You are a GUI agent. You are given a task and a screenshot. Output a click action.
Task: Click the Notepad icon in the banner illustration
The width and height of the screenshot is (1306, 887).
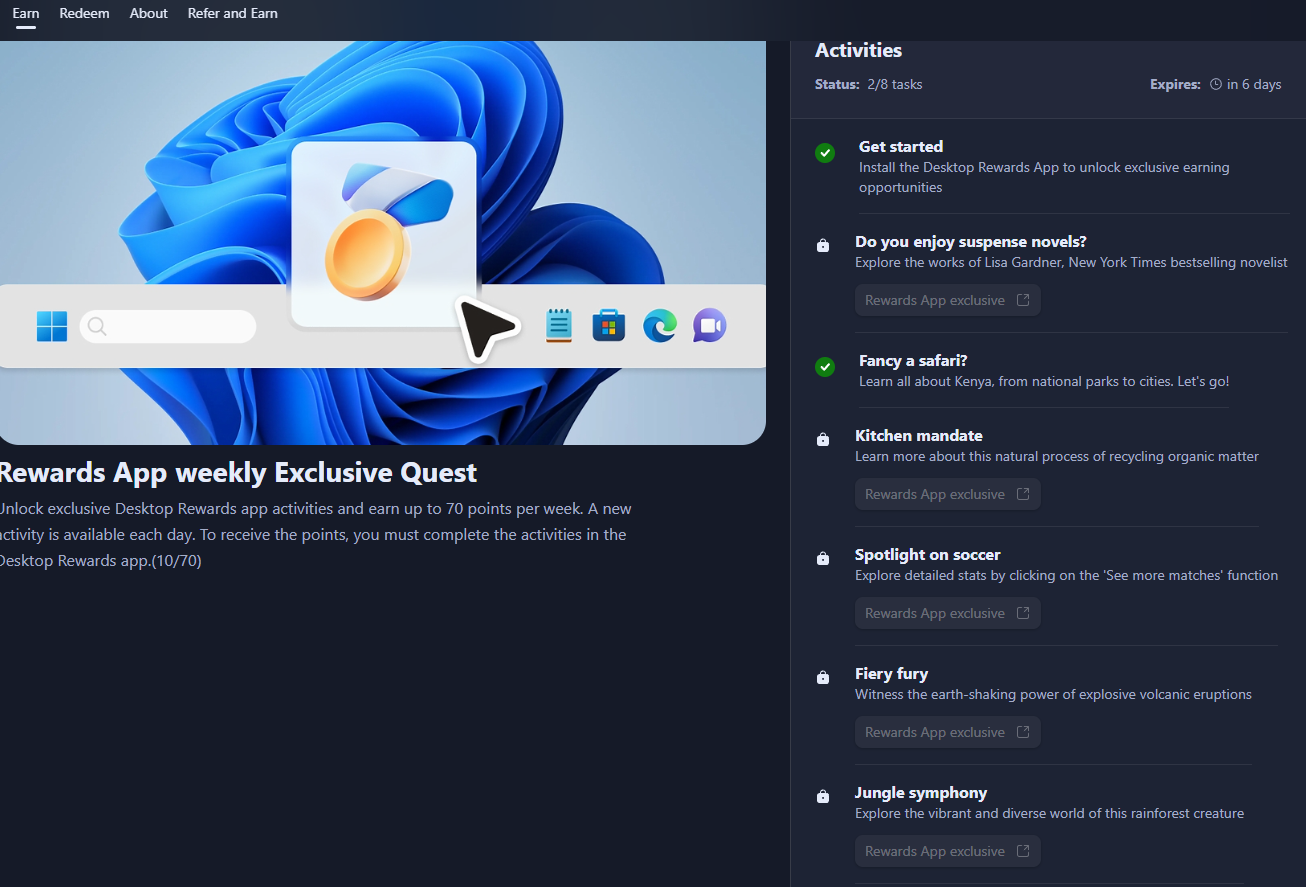point(559,325)
